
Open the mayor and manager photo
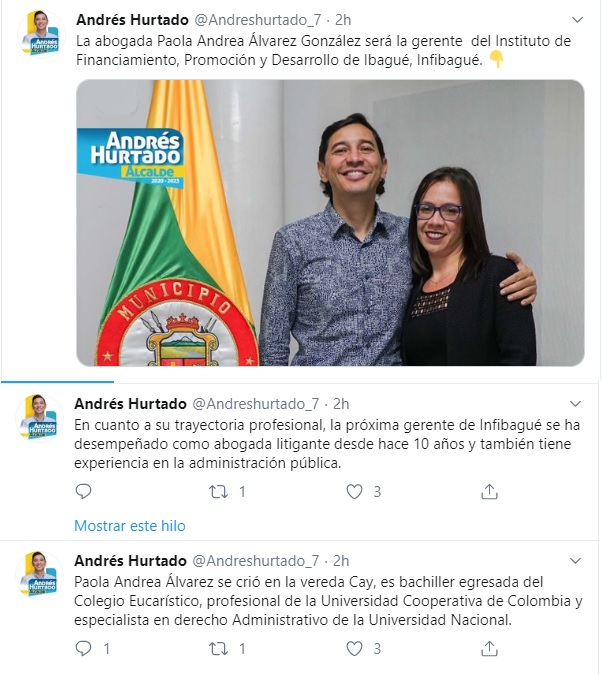pos(330,223)
